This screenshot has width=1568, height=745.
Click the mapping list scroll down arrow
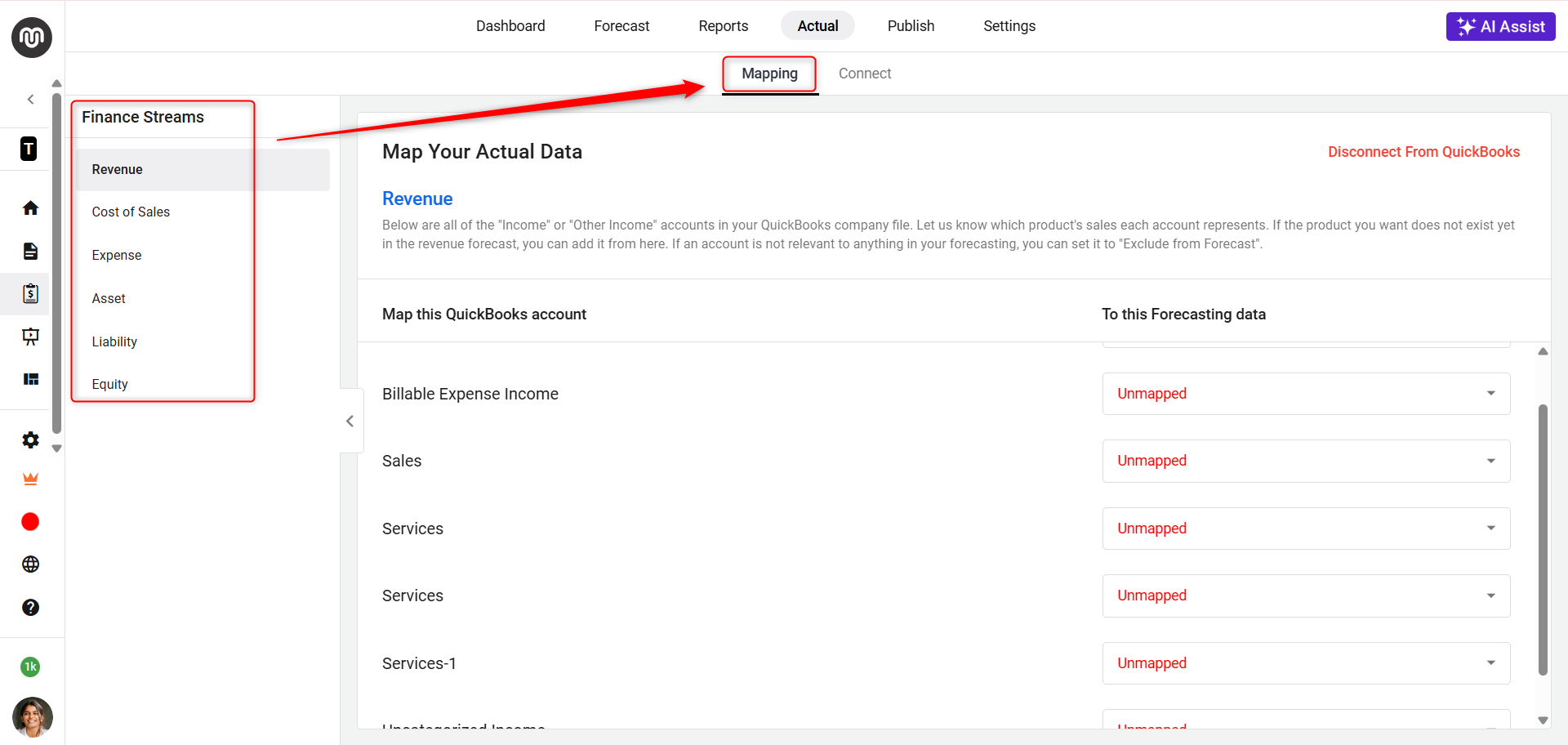point(1543,720)
